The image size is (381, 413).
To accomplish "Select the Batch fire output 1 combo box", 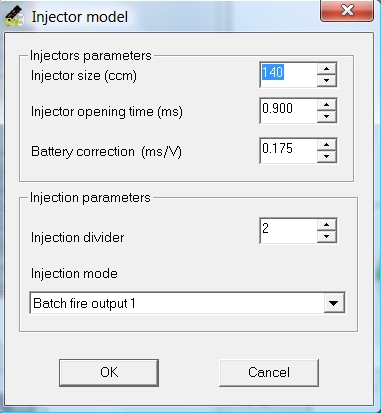I will click(187, 303).
